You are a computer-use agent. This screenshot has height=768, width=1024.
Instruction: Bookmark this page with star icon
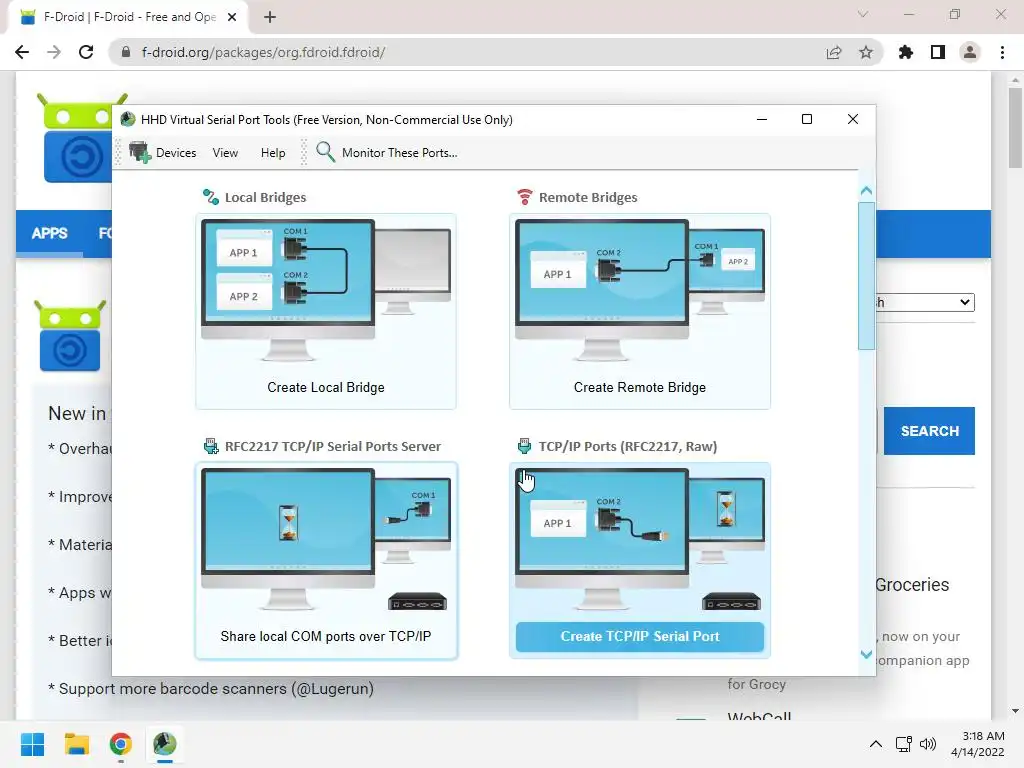click(865, 52)
